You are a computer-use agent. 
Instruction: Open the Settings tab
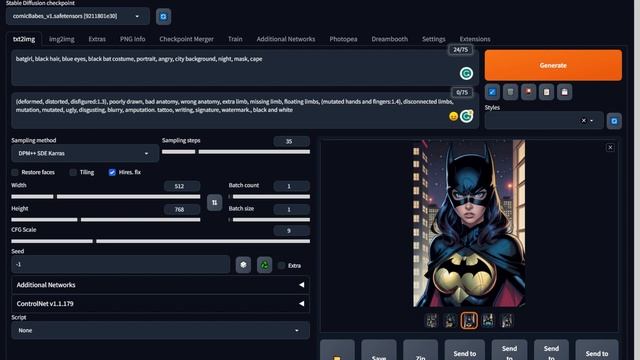[x=433, y=39]
